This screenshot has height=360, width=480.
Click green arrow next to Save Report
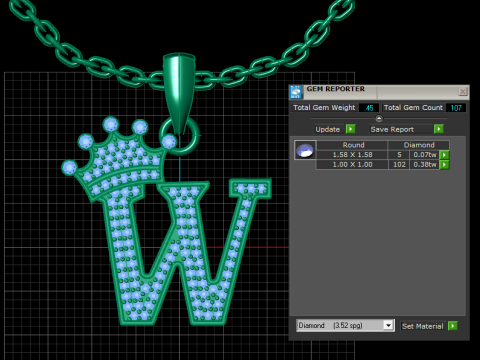click(439, 129)
